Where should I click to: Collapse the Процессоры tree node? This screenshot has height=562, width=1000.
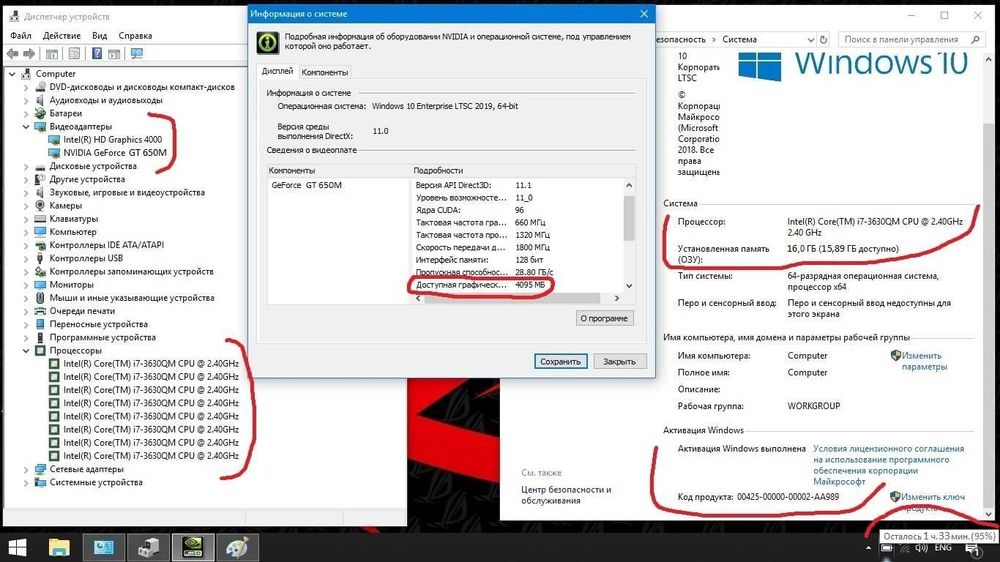click(x=26, y=351)
